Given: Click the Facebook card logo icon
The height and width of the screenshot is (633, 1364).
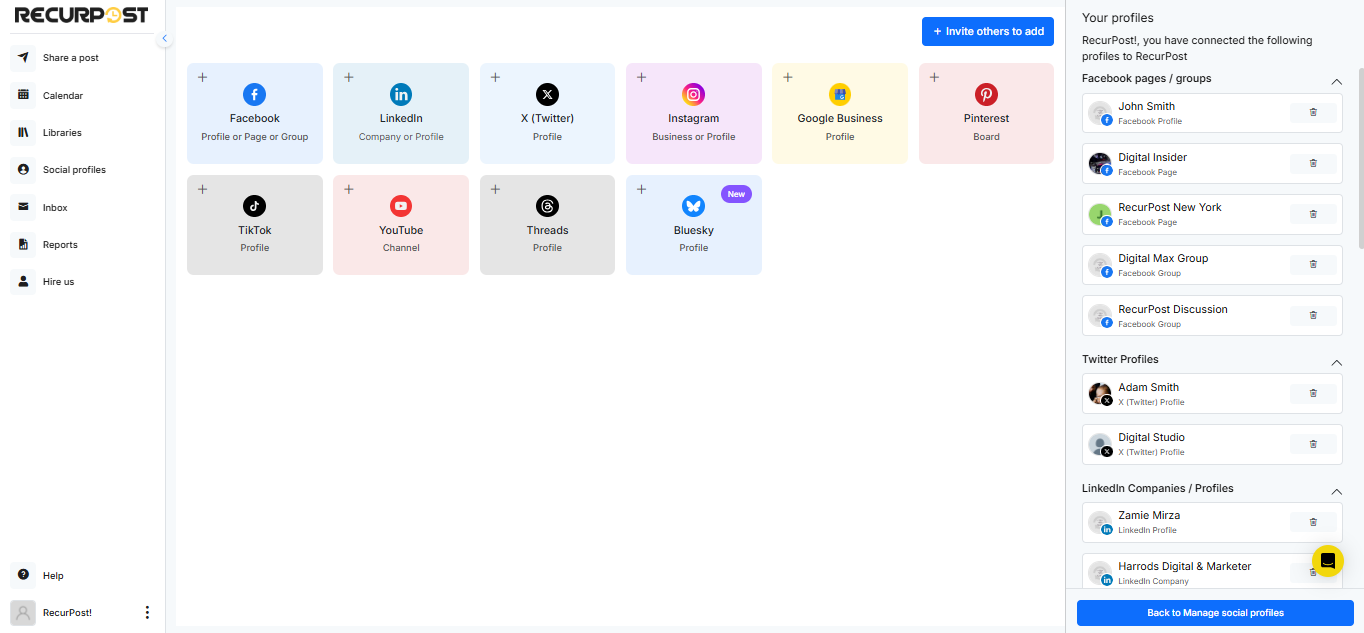Looking at the screenshot, I should click(x=254, y=95).
